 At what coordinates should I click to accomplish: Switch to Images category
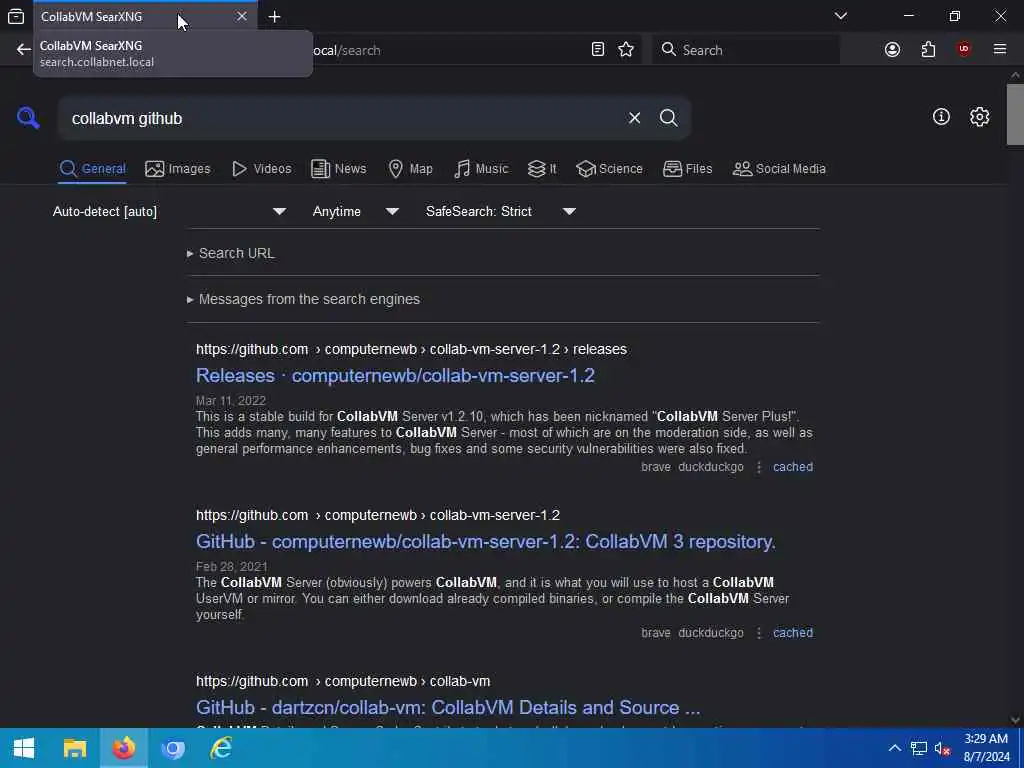[178, 168]
